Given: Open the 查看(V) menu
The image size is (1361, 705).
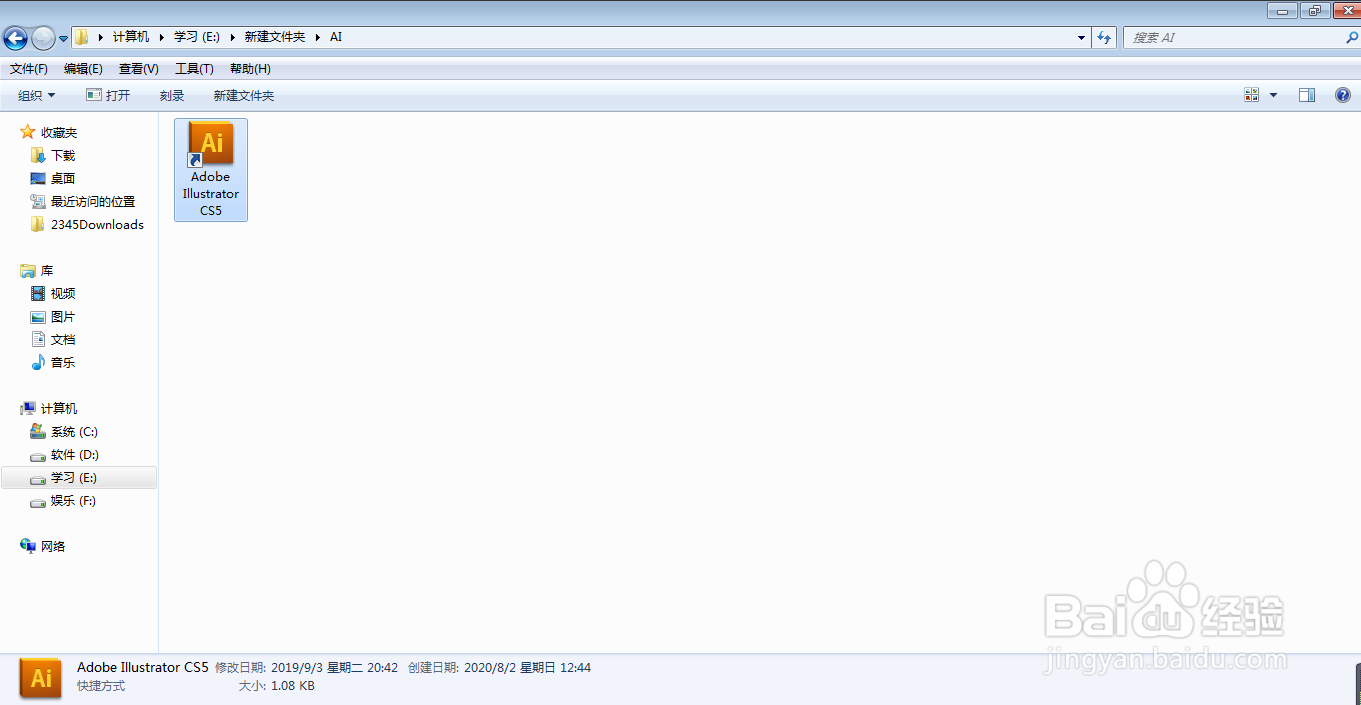Looking at the screenshot, I should click(139, 69).
